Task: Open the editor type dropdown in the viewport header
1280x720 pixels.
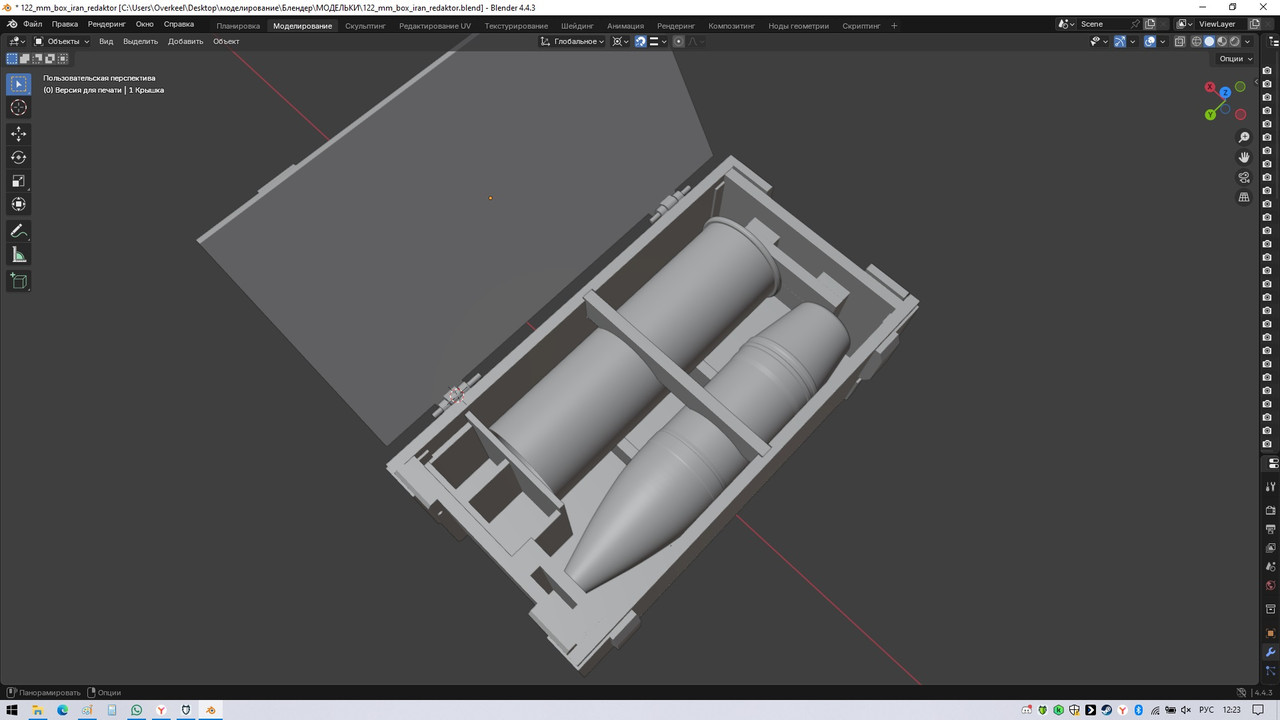Action: point(17,41)
